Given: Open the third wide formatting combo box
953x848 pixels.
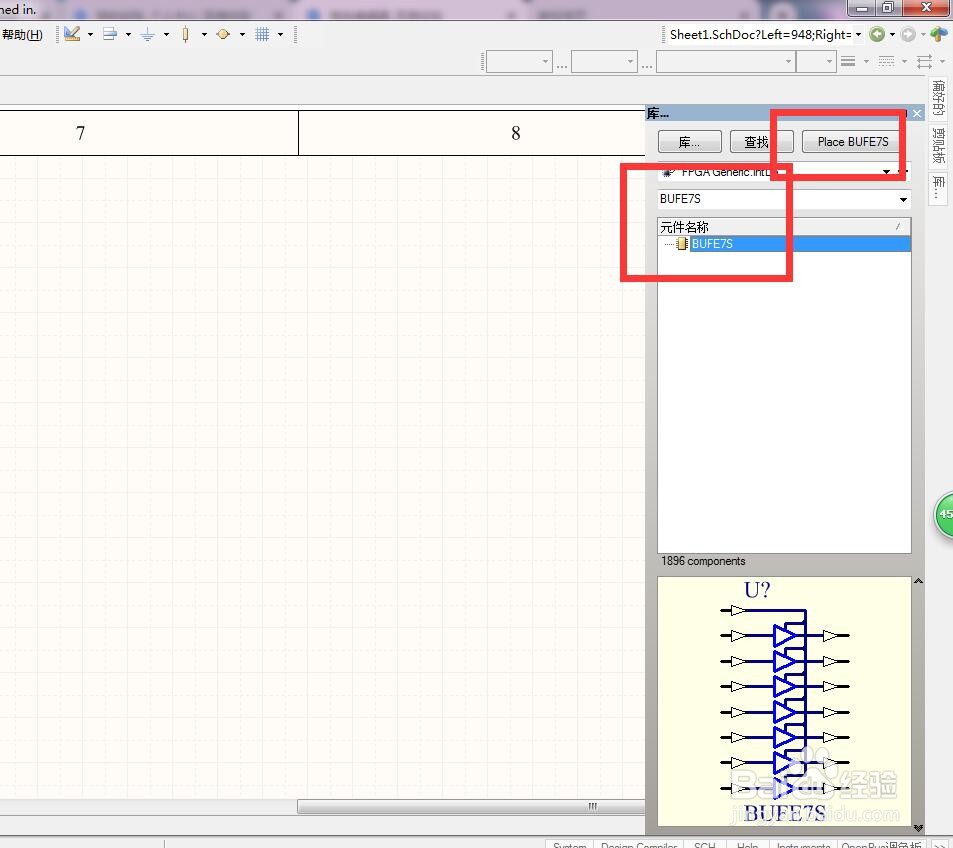Looking at the screenshot, I should tap(726, 61).
